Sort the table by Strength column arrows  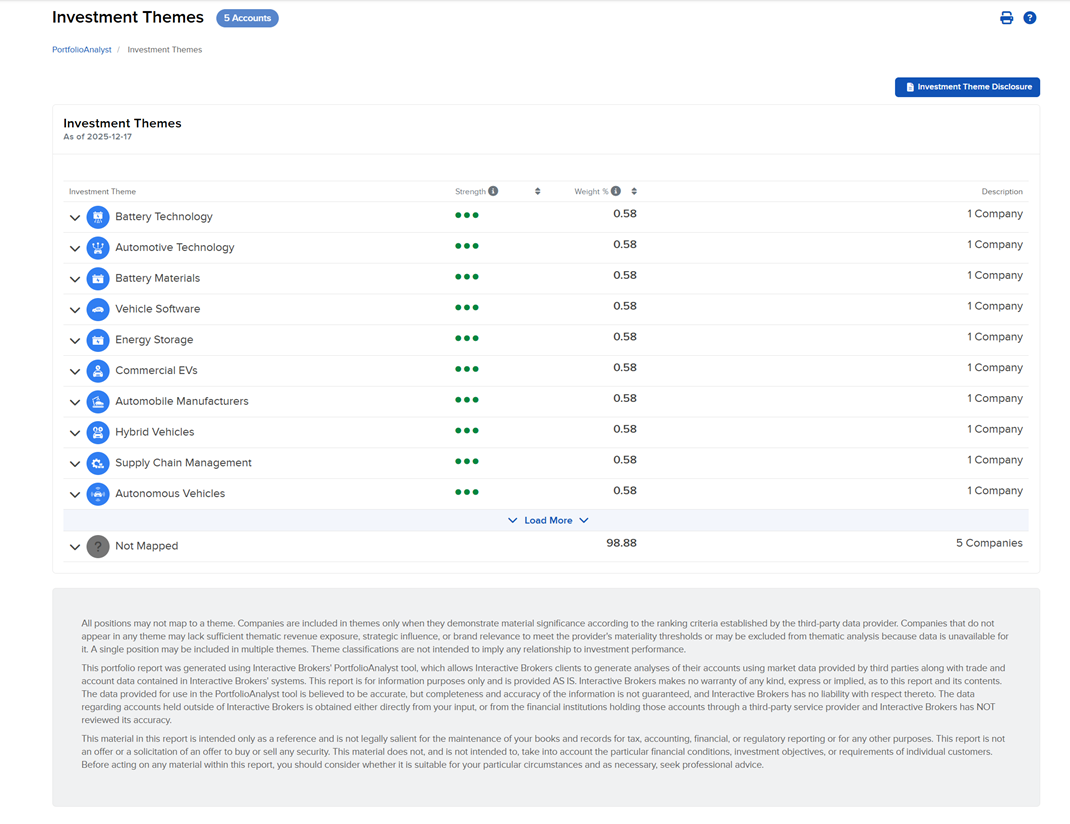click(x=538, y=191)
